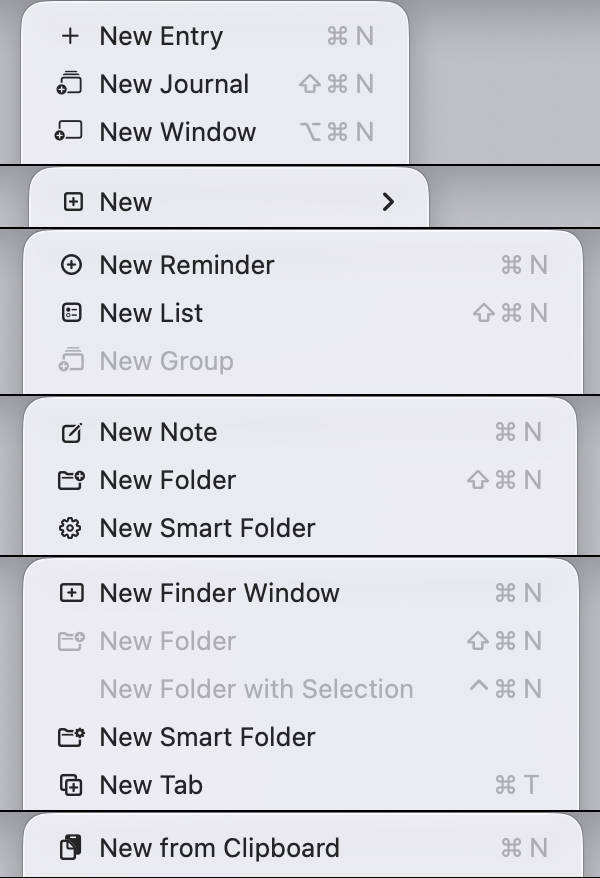Select Finder's New Smart Folder icon
Viewport: 600px width, 878px height.
pyautogui.click(x=70, y=737)
